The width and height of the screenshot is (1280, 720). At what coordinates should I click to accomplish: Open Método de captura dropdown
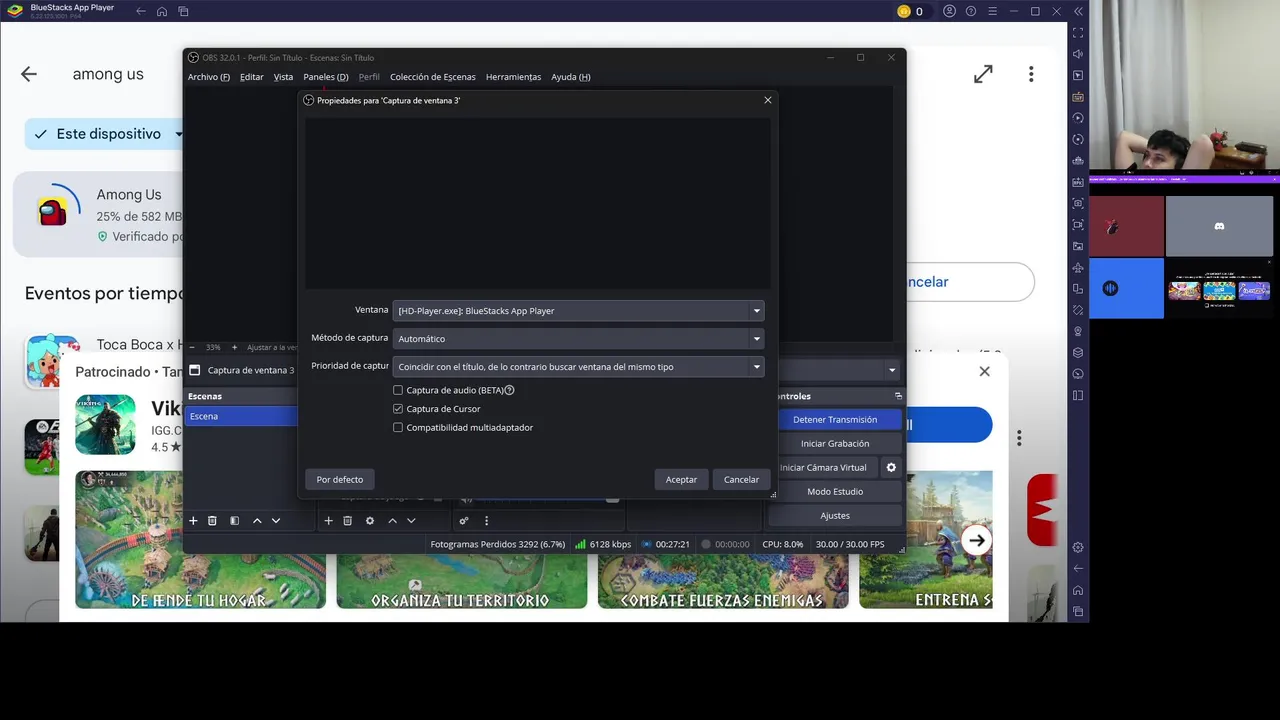point(578,339)
